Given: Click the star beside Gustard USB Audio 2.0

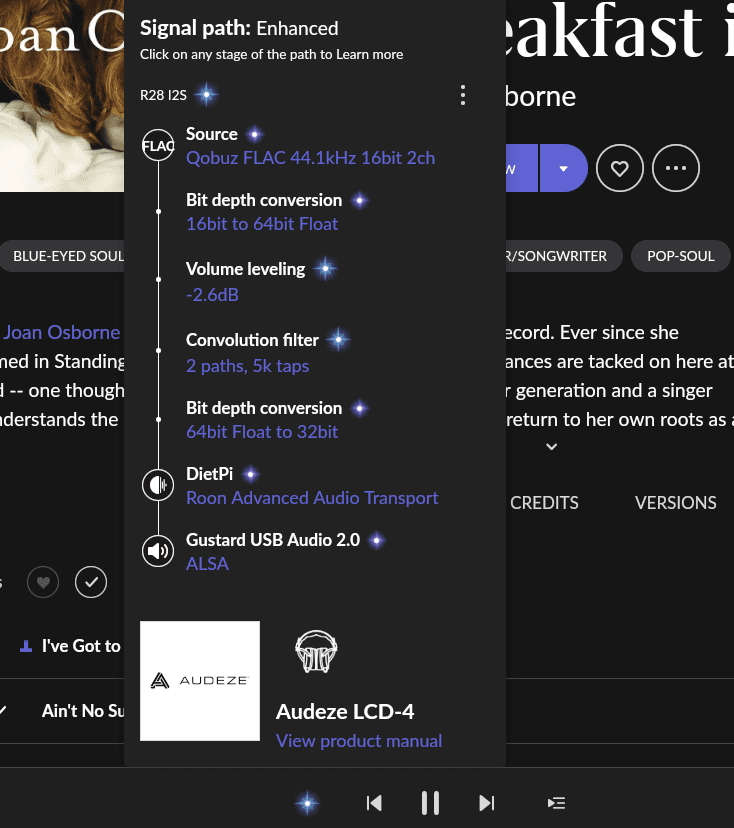Looking at the screenshot, I should (377, 541).
